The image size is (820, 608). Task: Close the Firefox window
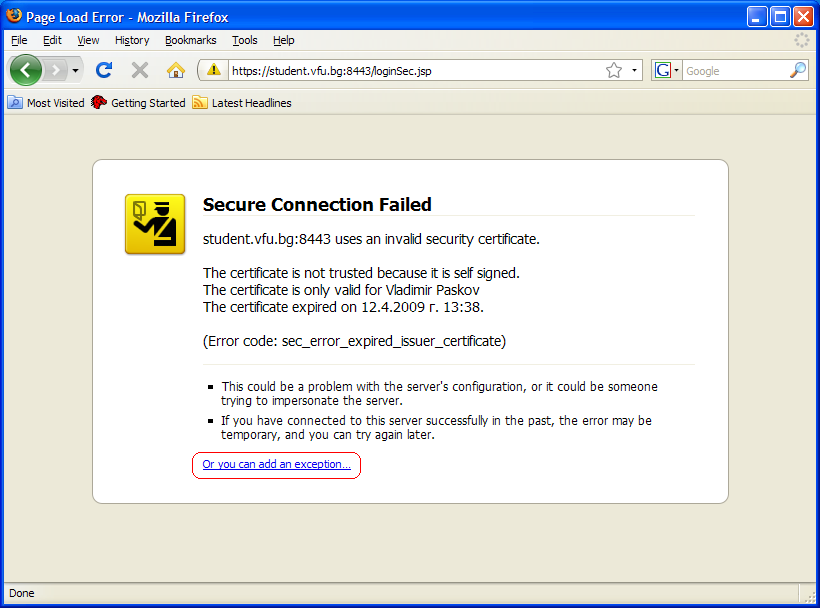803,17
